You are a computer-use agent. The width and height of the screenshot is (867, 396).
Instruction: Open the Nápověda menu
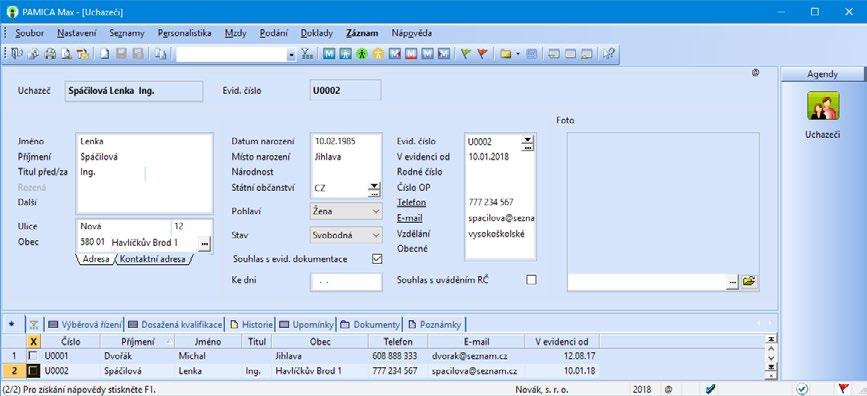tap(412, 33)
